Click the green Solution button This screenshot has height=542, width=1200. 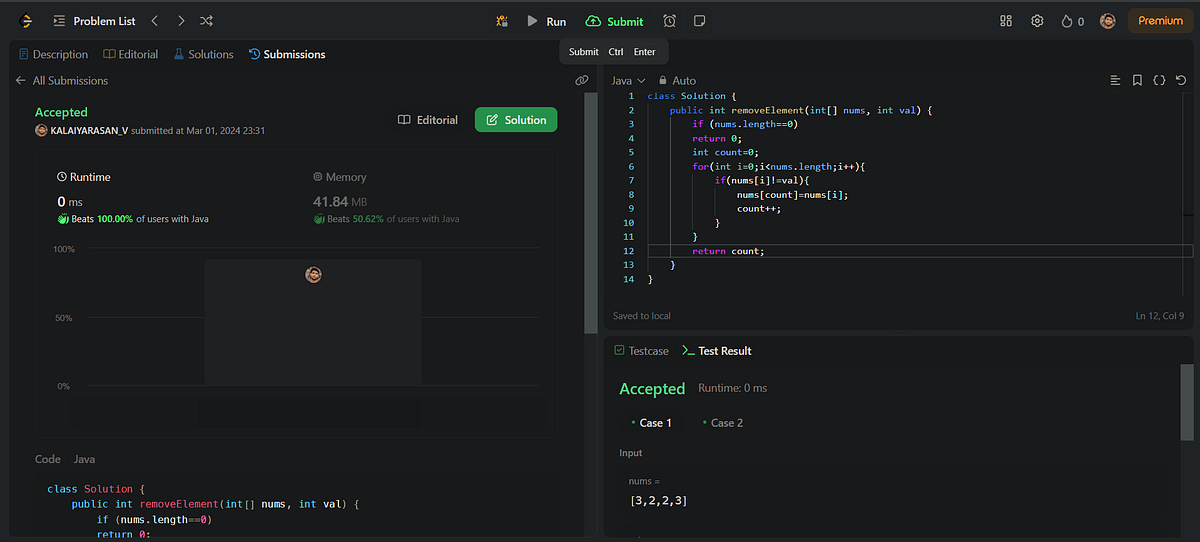pyautogui.click(x=516, y=120)
